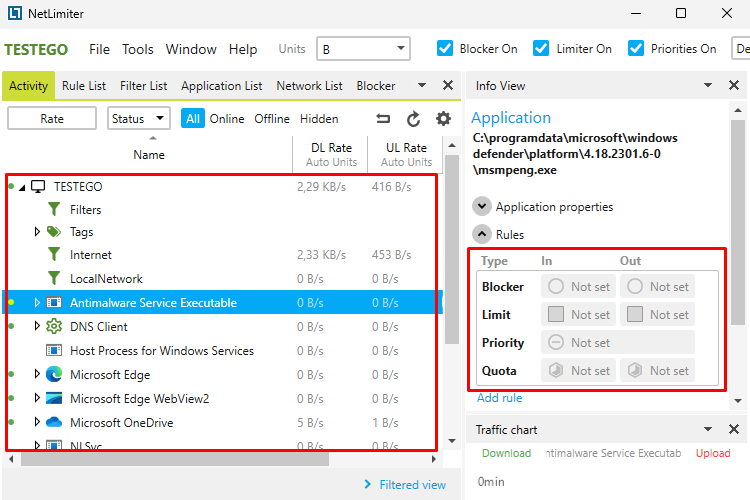Click the Host Process for Windows Services icon

point(54,350)
